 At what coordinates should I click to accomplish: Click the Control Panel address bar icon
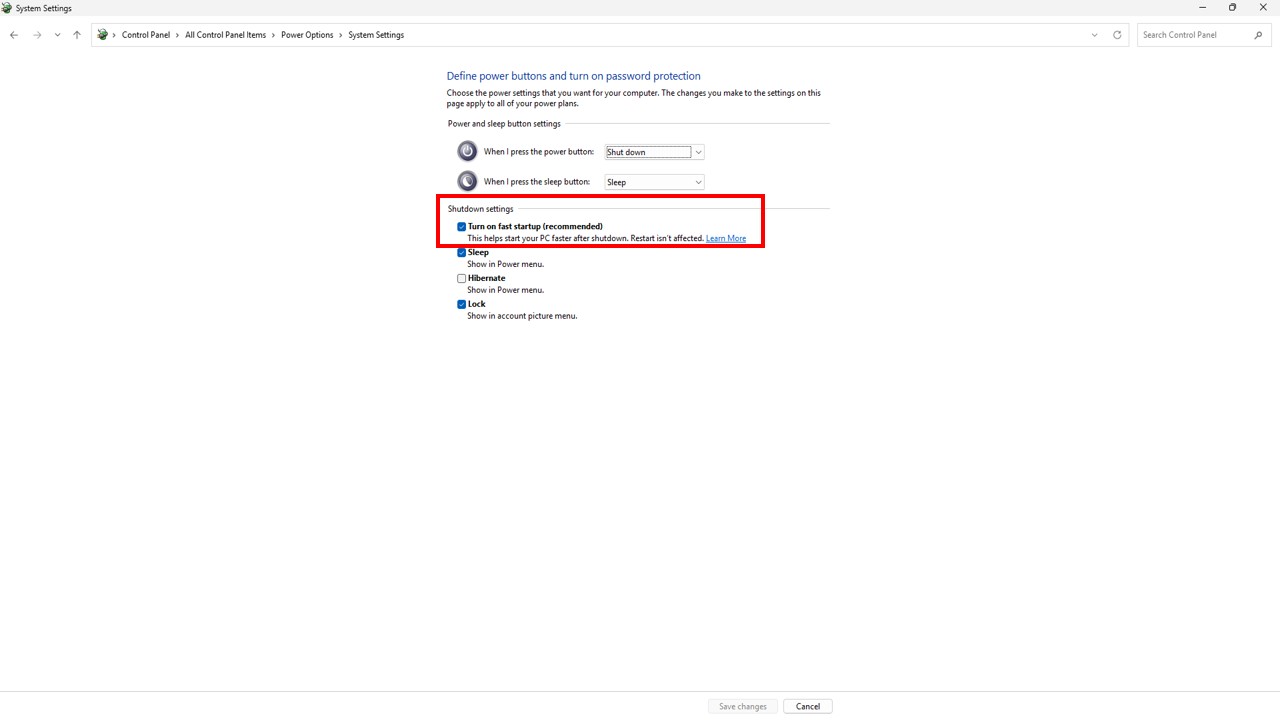102,35
